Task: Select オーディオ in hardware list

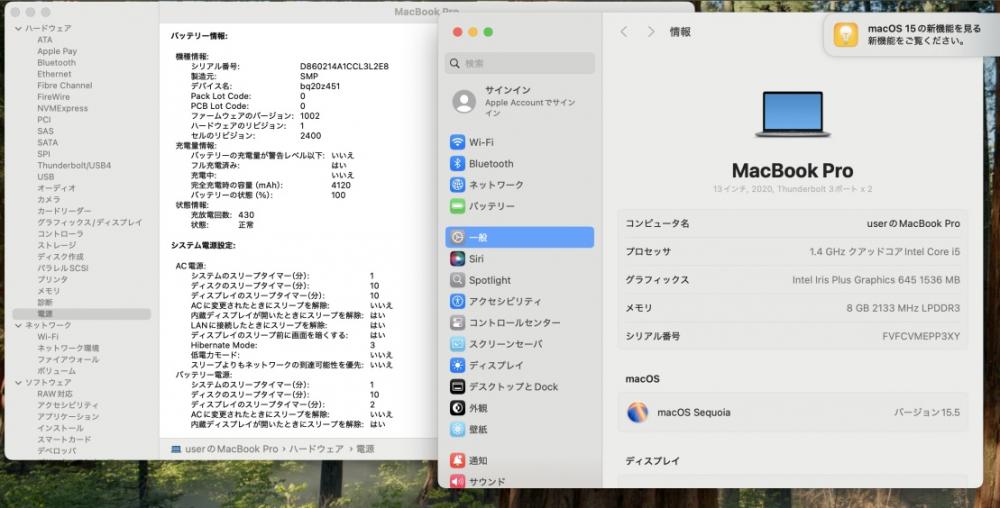Action: (x=56, y=188)
